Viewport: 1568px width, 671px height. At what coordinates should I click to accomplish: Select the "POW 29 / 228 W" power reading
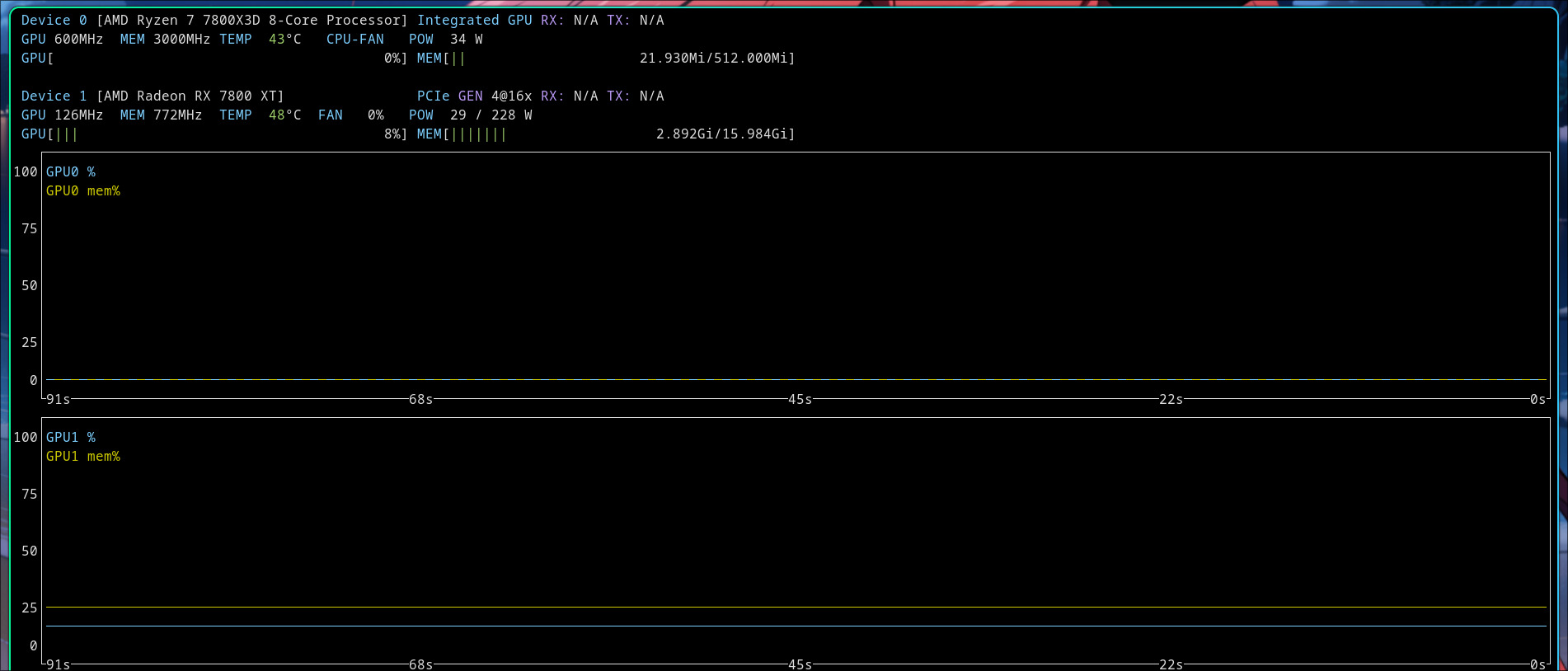point(471,115)
